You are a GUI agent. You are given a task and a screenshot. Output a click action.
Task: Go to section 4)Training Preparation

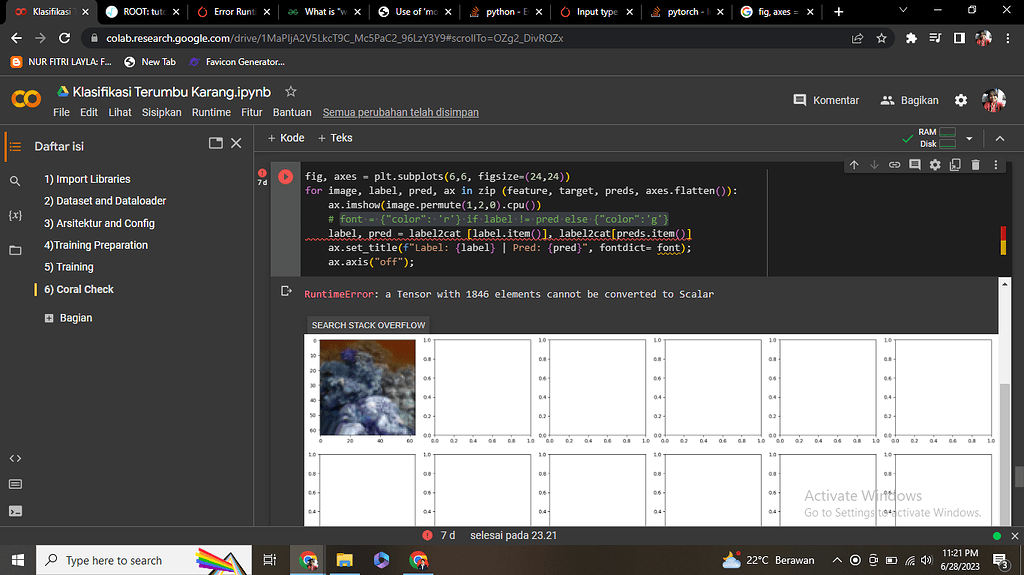click(x=96, y=245)
